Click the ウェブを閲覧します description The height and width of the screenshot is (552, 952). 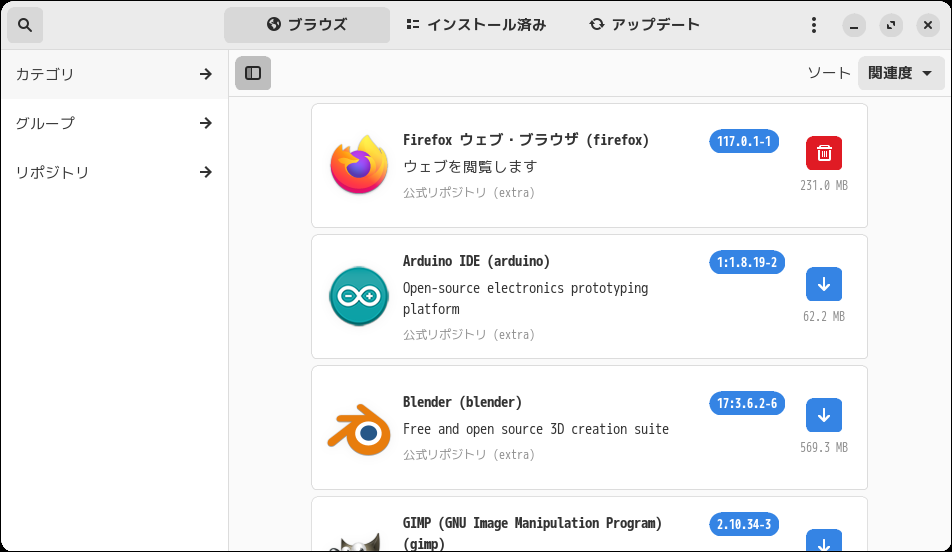point(470,166)
